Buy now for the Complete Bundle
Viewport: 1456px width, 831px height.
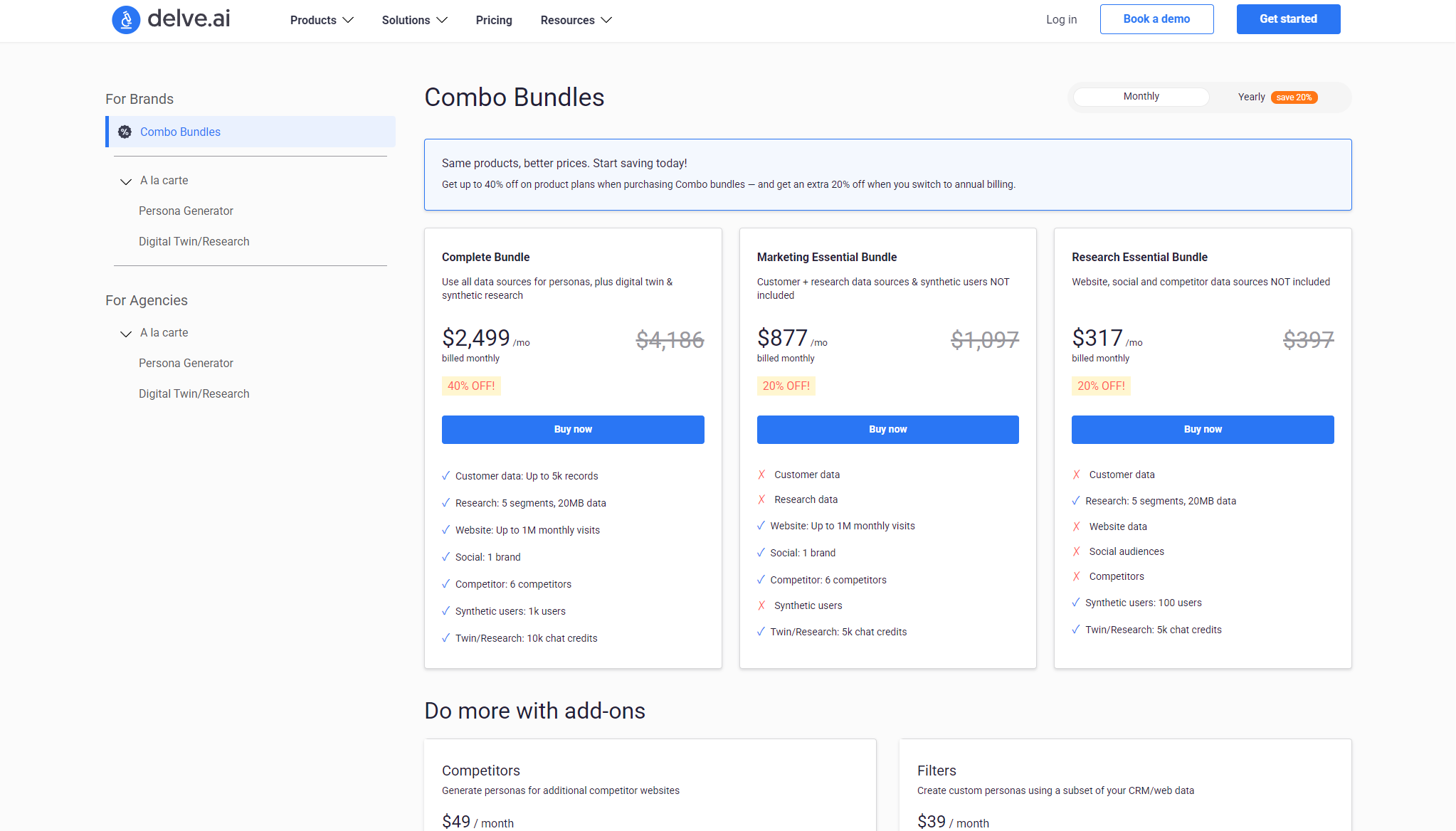[573, 430]
